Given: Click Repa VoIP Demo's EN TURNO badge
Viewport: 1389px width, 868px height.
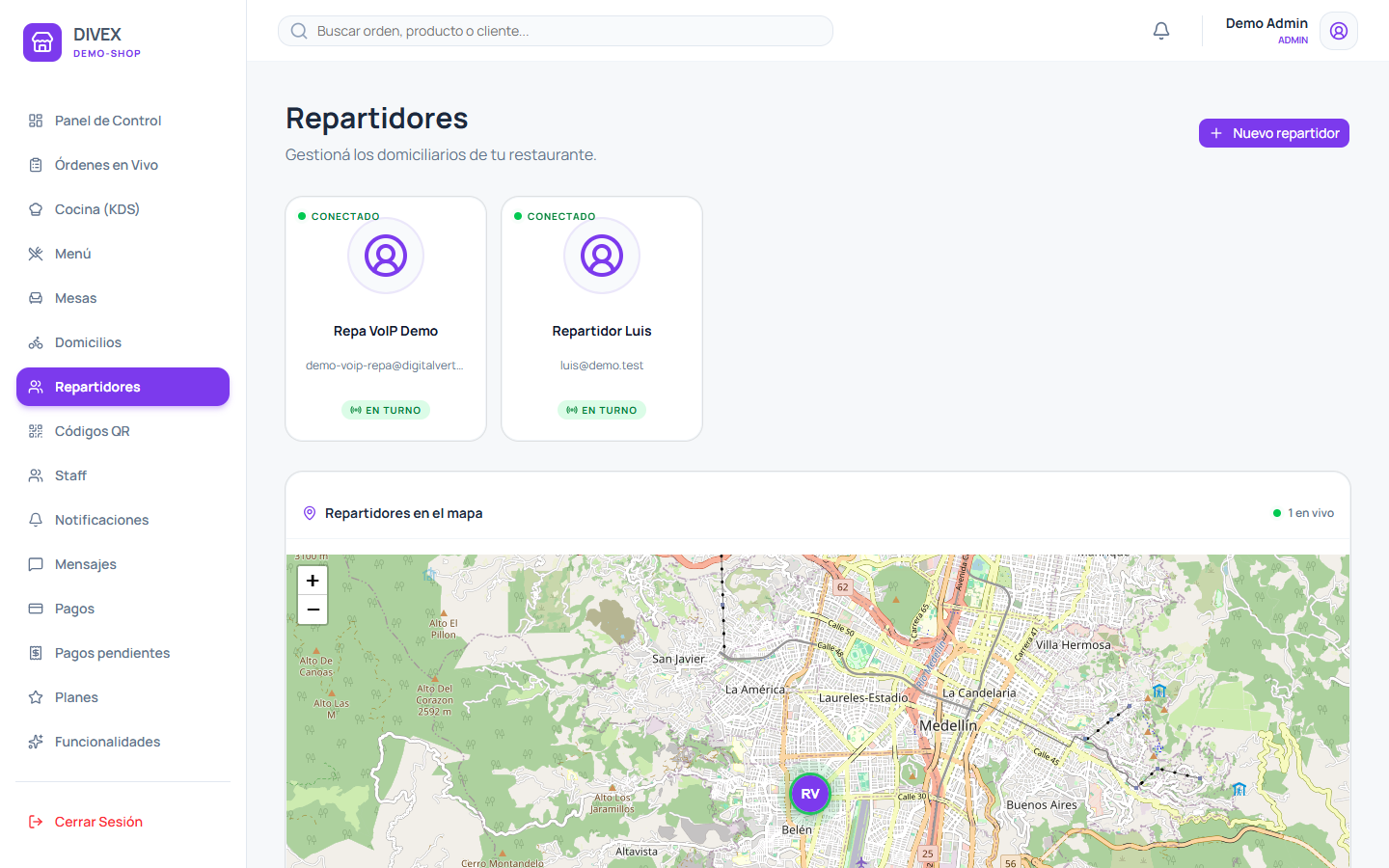Looking at the screenshot, I should click(386, 410).
